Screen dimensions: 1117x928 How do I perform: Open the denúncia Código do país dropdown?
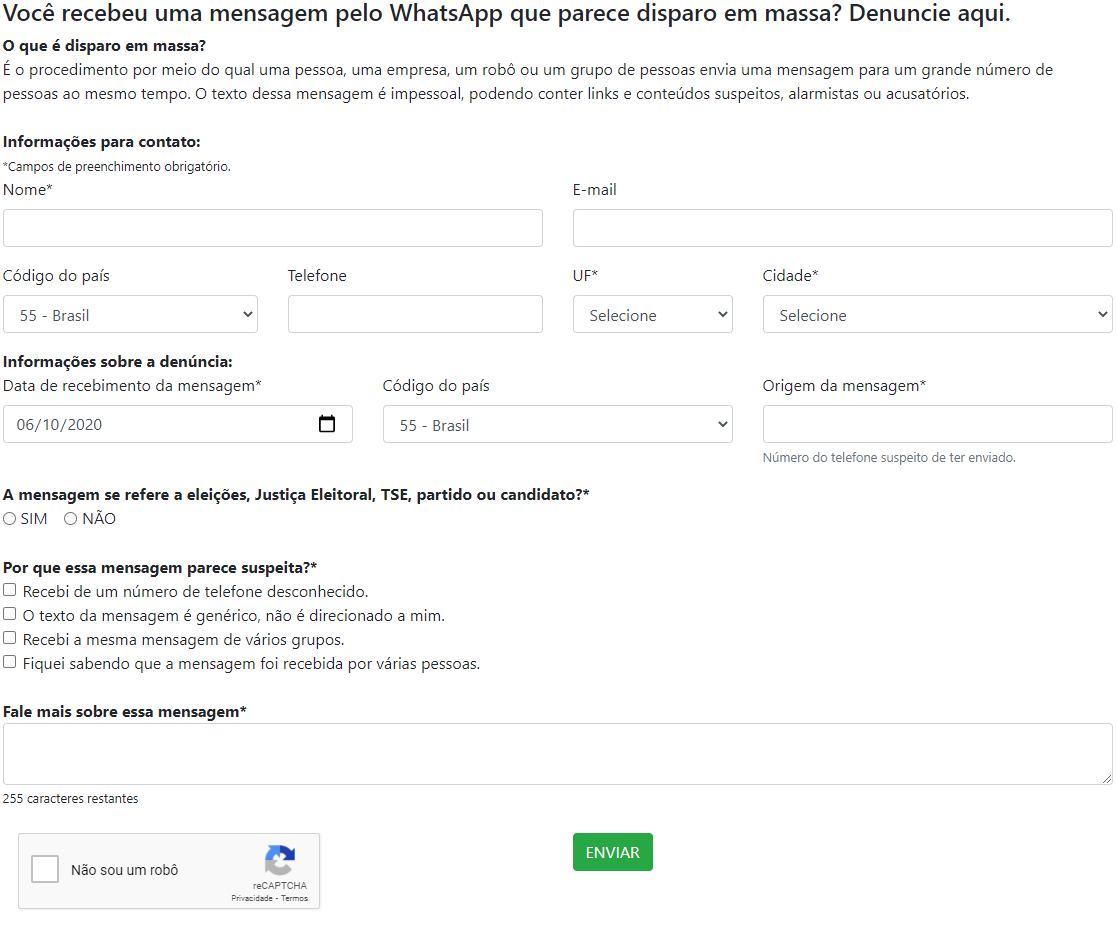click(558, 424)
